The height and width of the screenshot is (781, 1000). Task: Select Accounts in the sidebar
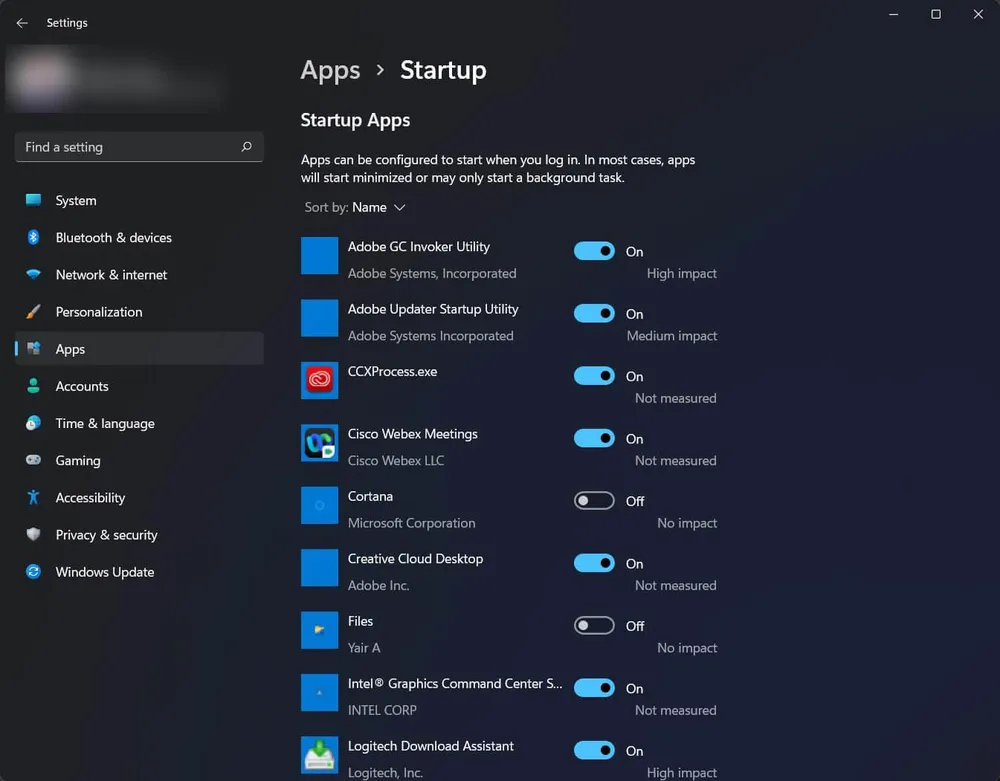coord(82,386)
